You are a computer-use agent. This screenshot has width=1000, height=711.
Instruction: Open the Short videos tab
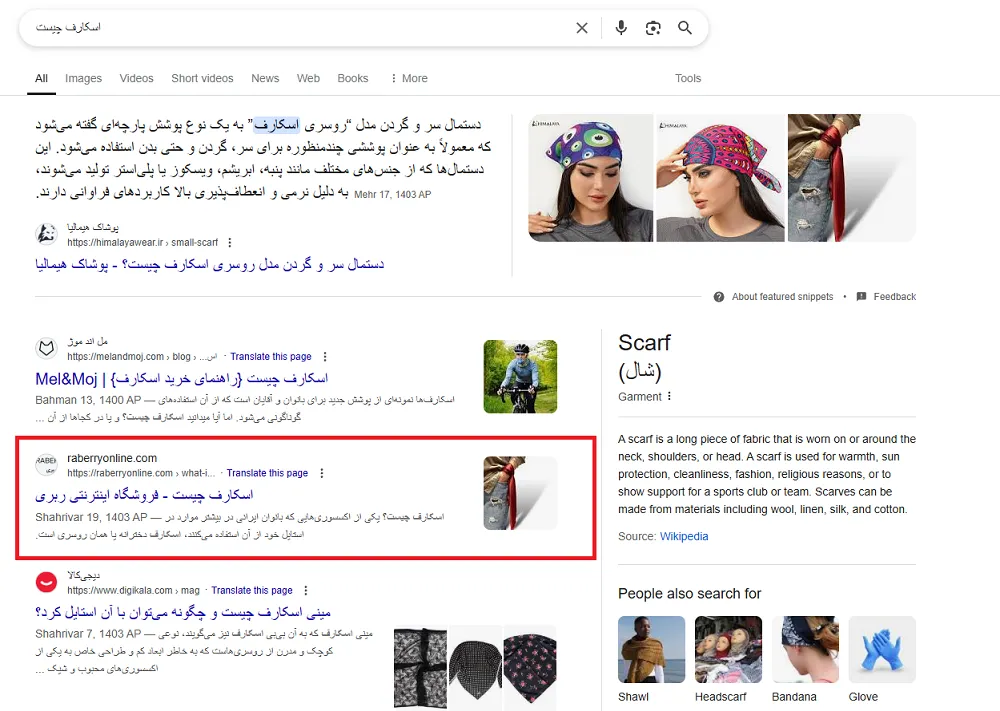(202, 78)
